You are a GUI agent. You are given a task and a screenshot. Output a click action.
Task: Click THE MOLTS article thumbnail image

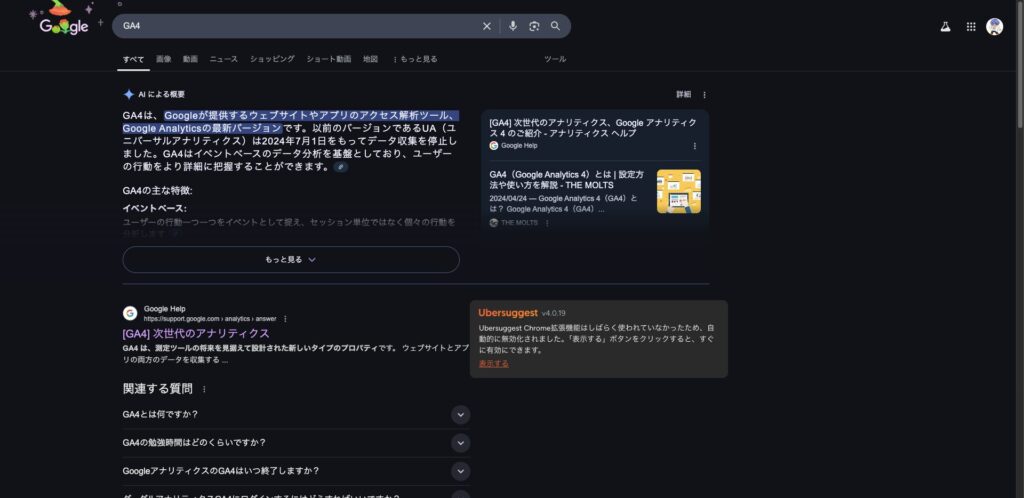click(679, 191)
